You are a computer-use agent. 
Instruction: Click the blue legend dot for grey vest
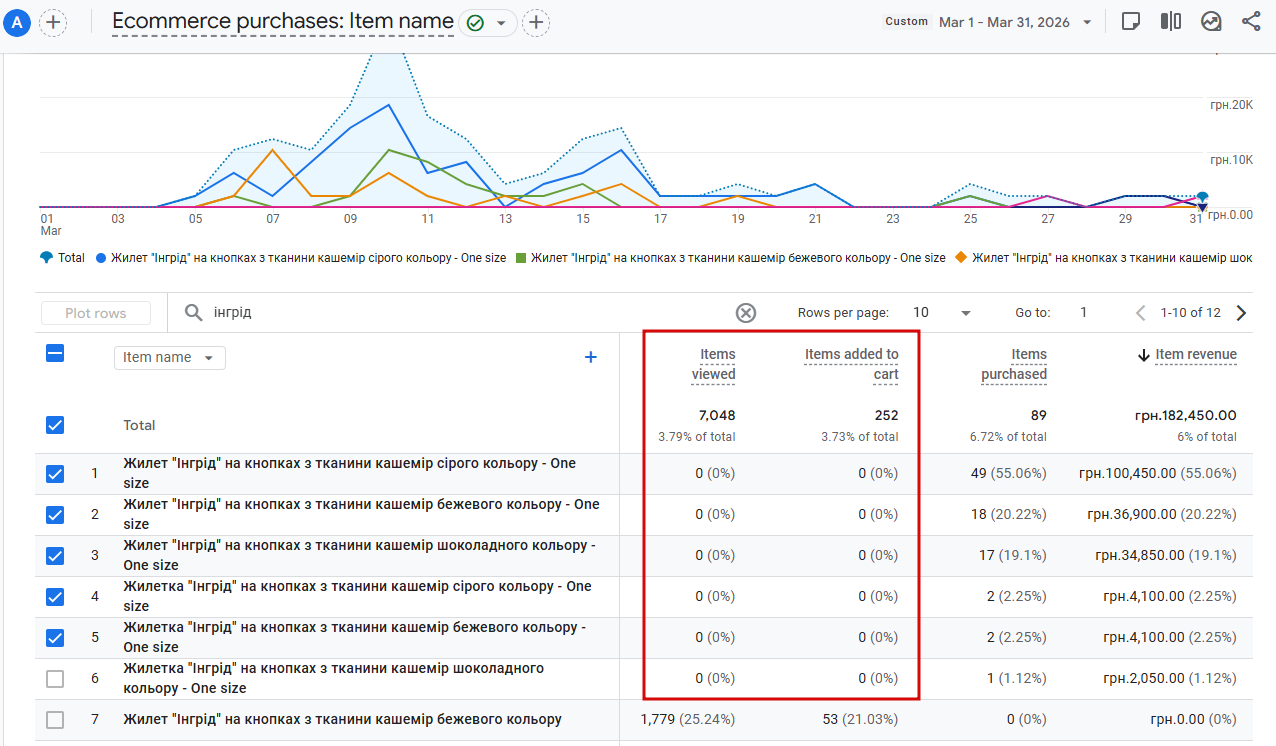101,258
